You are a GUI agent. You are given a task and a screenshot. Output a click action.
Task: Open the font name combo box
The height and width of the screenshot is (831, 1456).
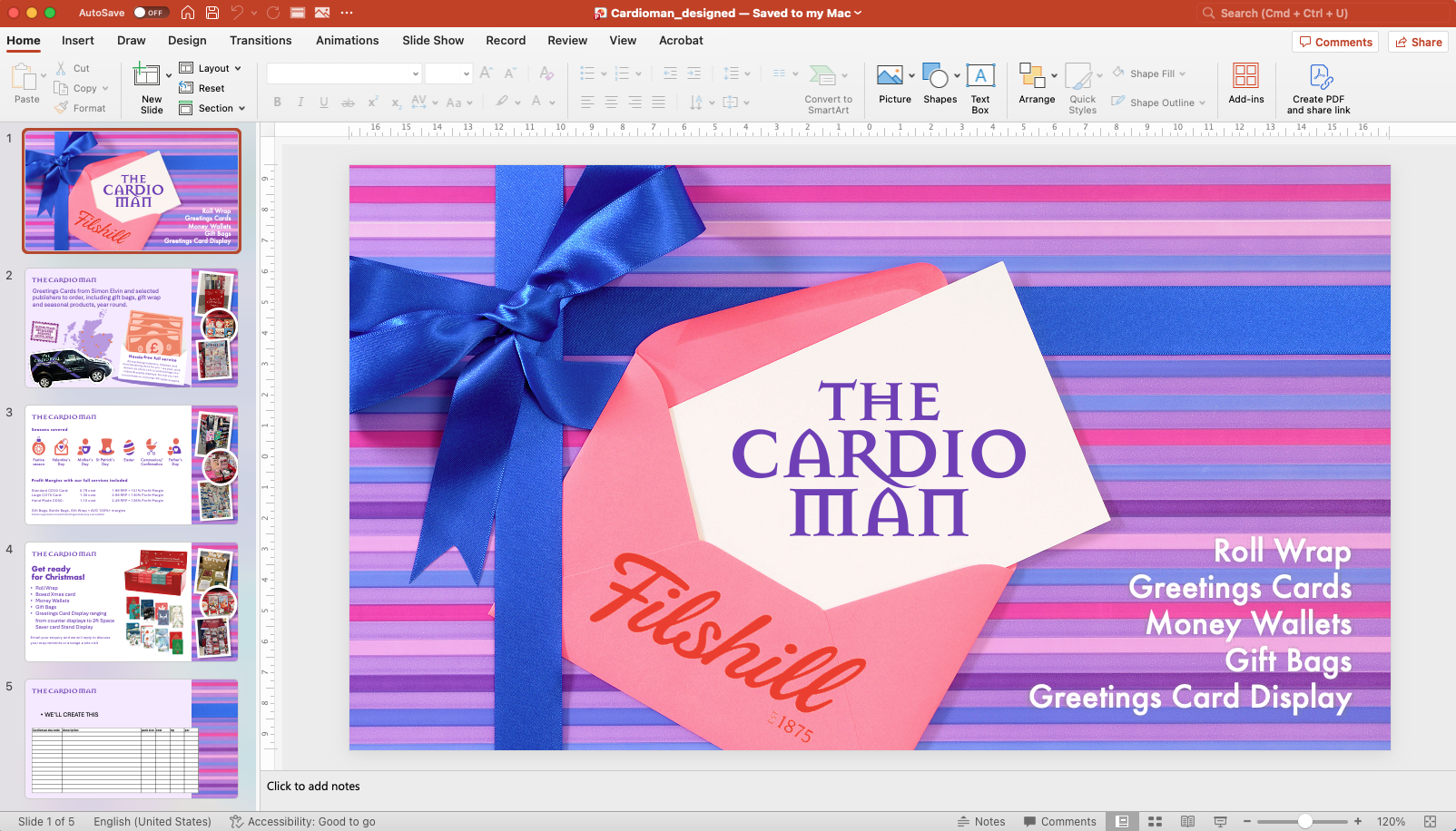(x=344, y=73)
